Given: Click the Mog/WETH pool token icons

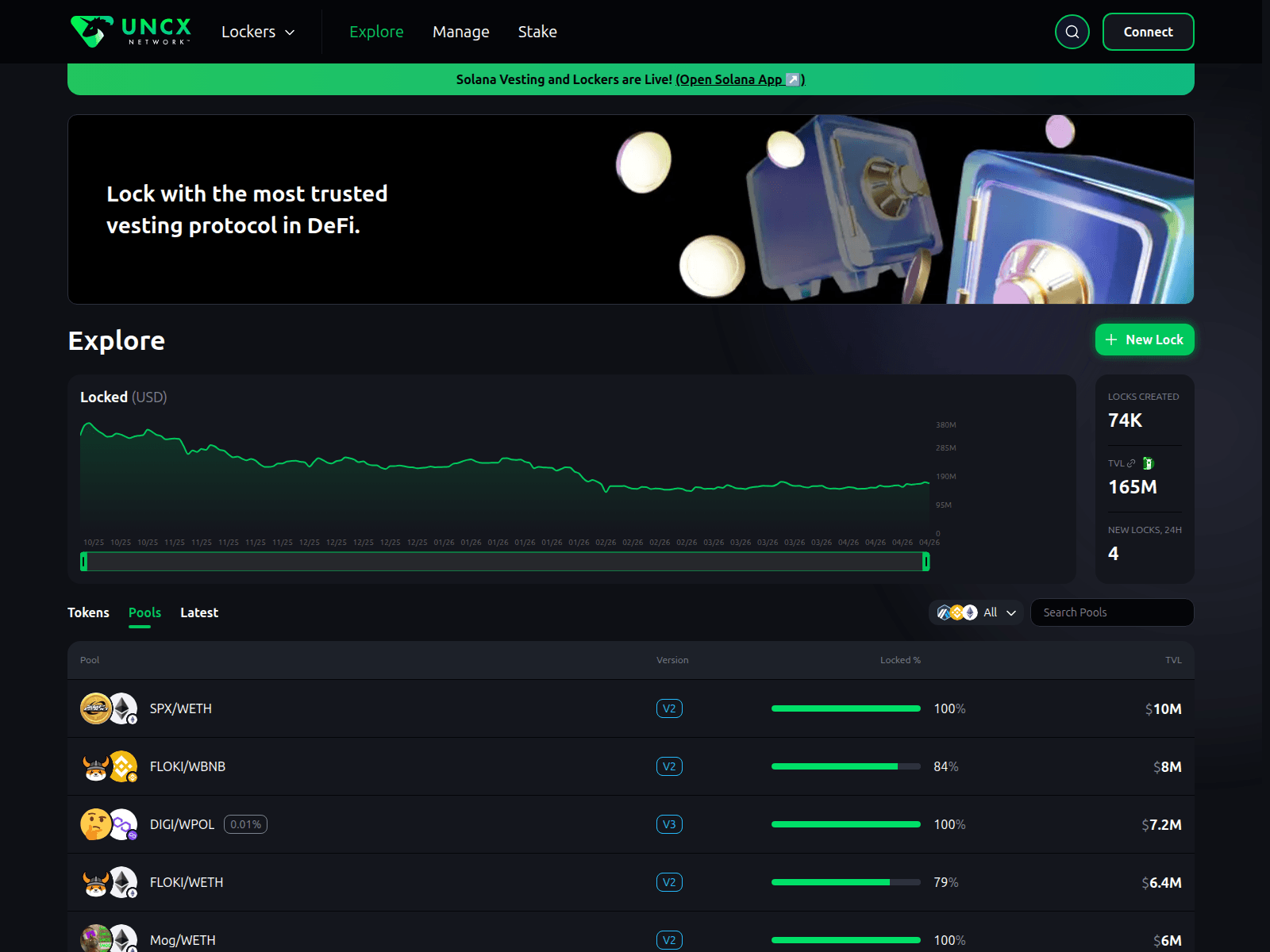Looking at the screenshot, I should 109,939.
